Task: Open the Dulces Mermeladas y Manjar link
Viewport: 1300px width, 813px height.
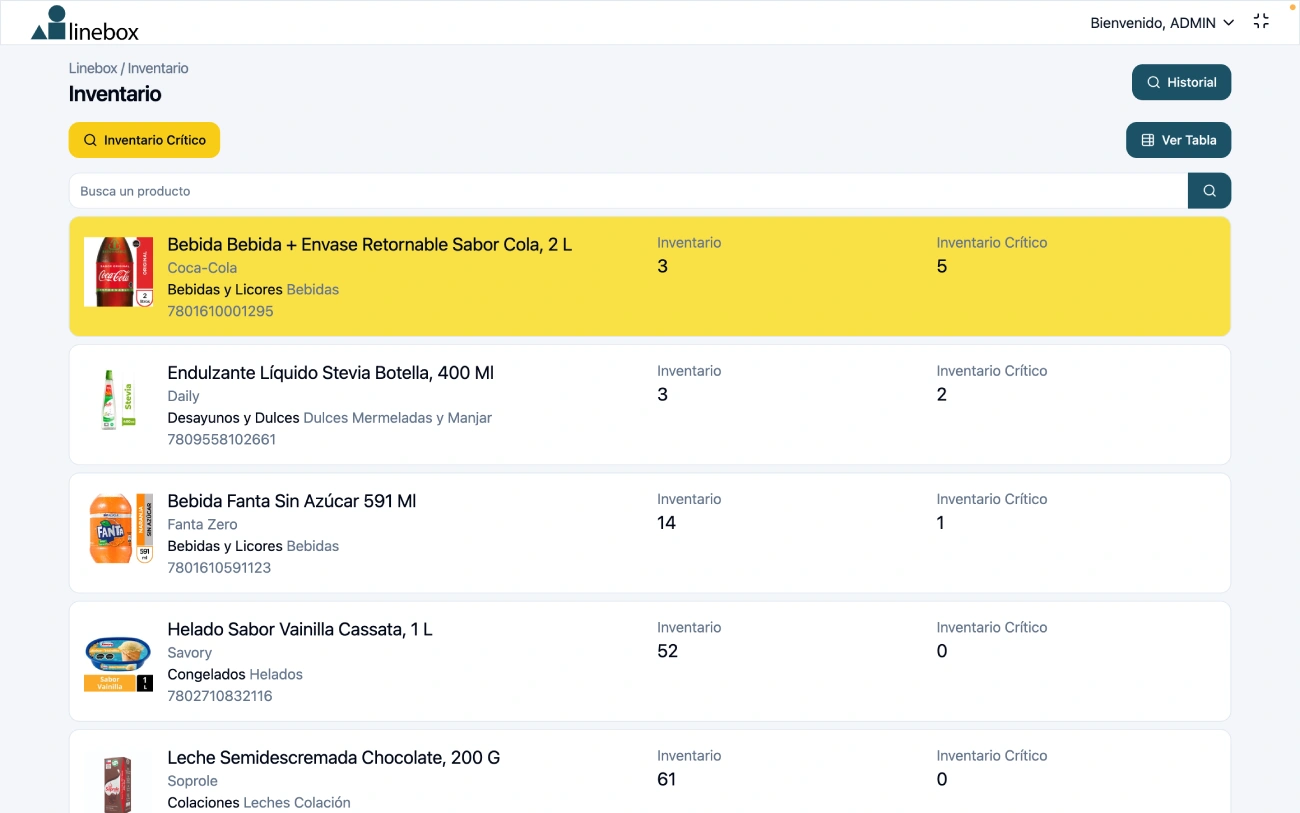Action: pyautogui.click(x=398, y=417)
